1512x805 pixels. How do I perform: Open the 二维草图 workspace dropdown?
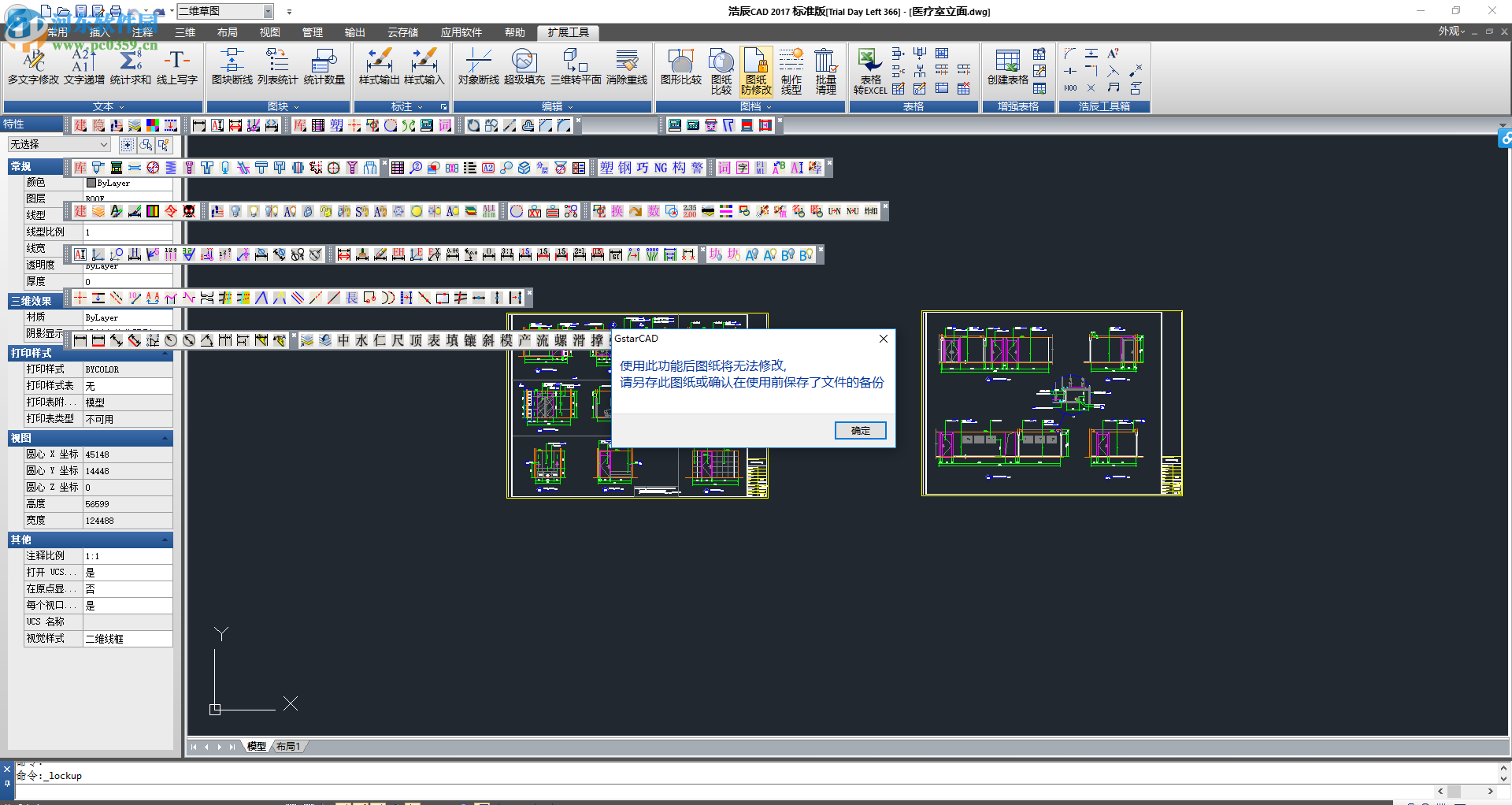[x=268, y=11]
